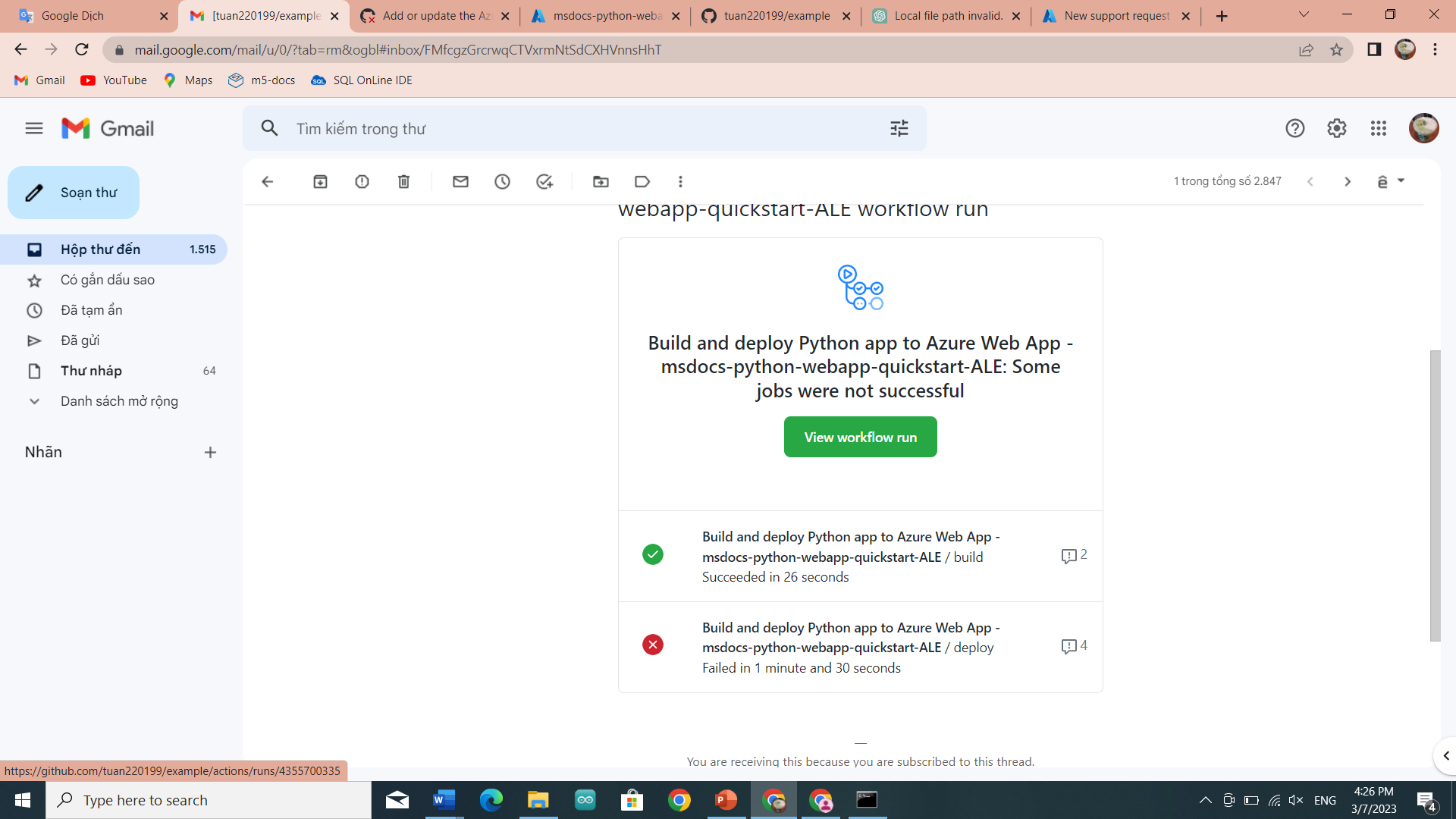Open Hộp thư đến inbox folder
The width and height of the screenshot is (1456, 819).
114,249
